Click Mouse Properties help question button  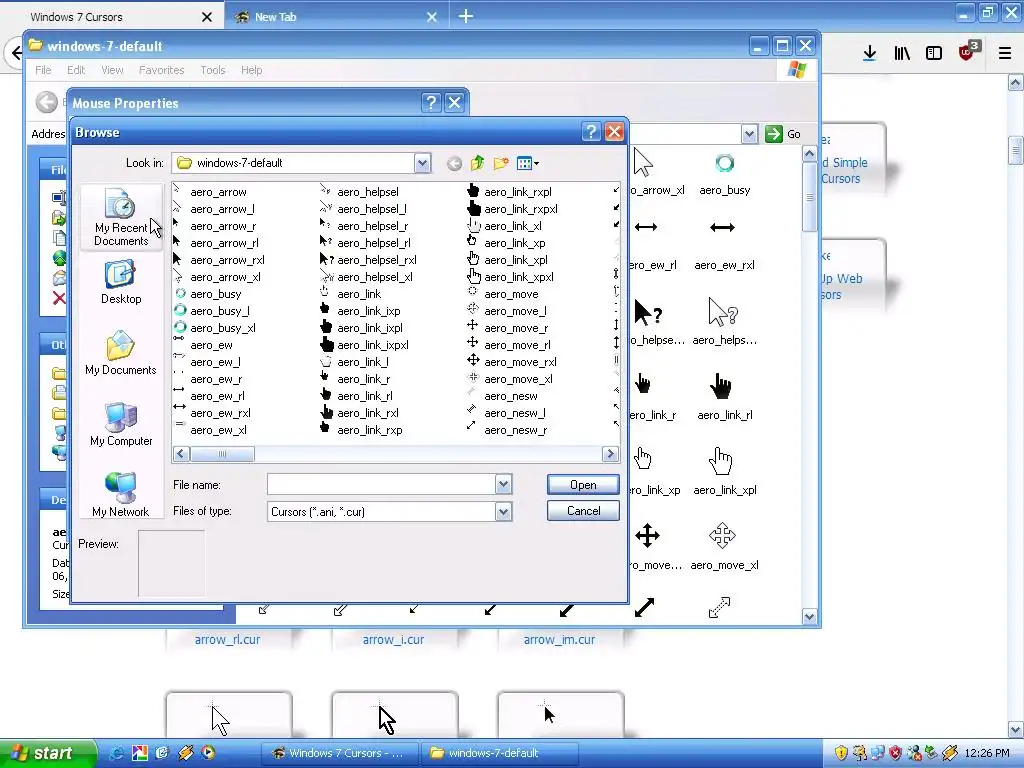pos(431,103)
